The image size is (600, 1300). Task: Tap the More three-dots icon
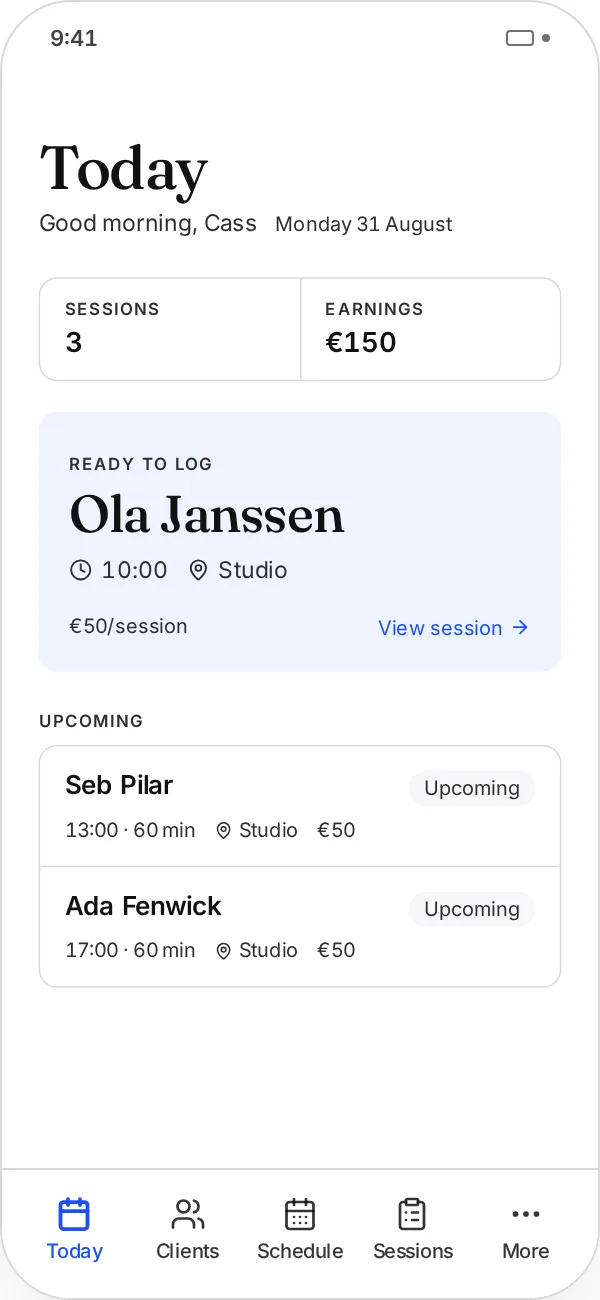coord(525,1214)
